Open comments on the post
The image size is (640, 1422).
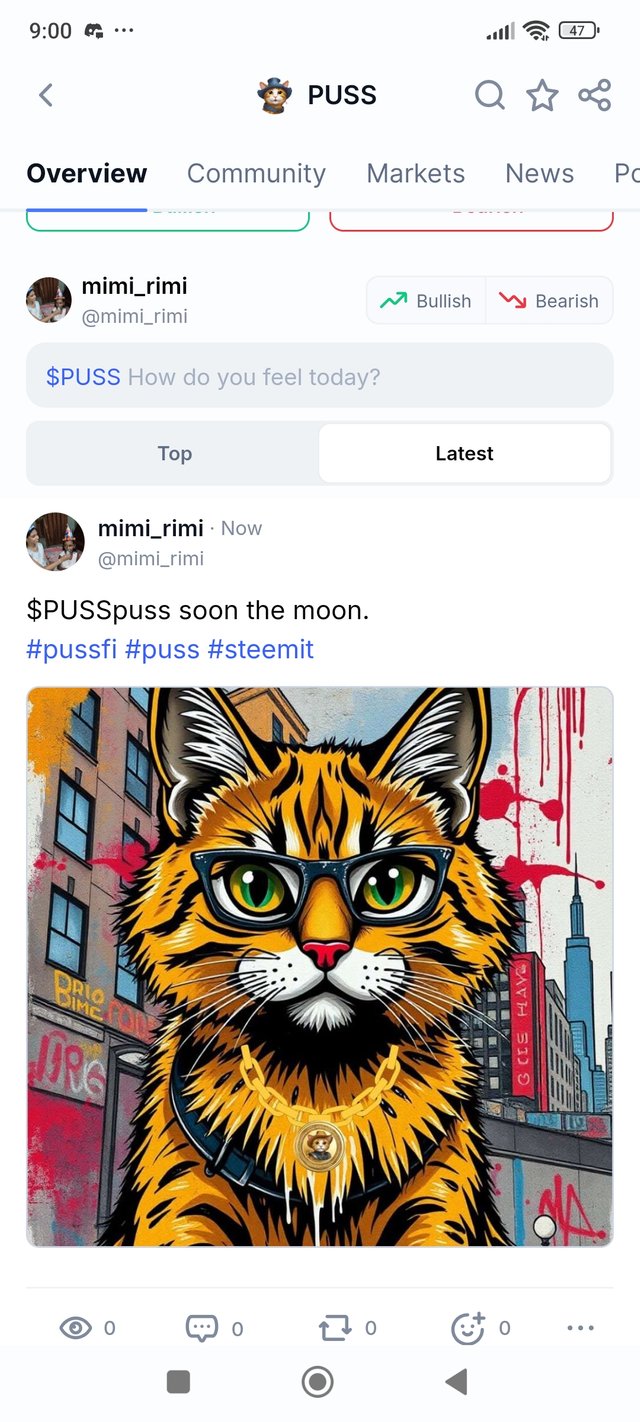tap(202, 1328)
